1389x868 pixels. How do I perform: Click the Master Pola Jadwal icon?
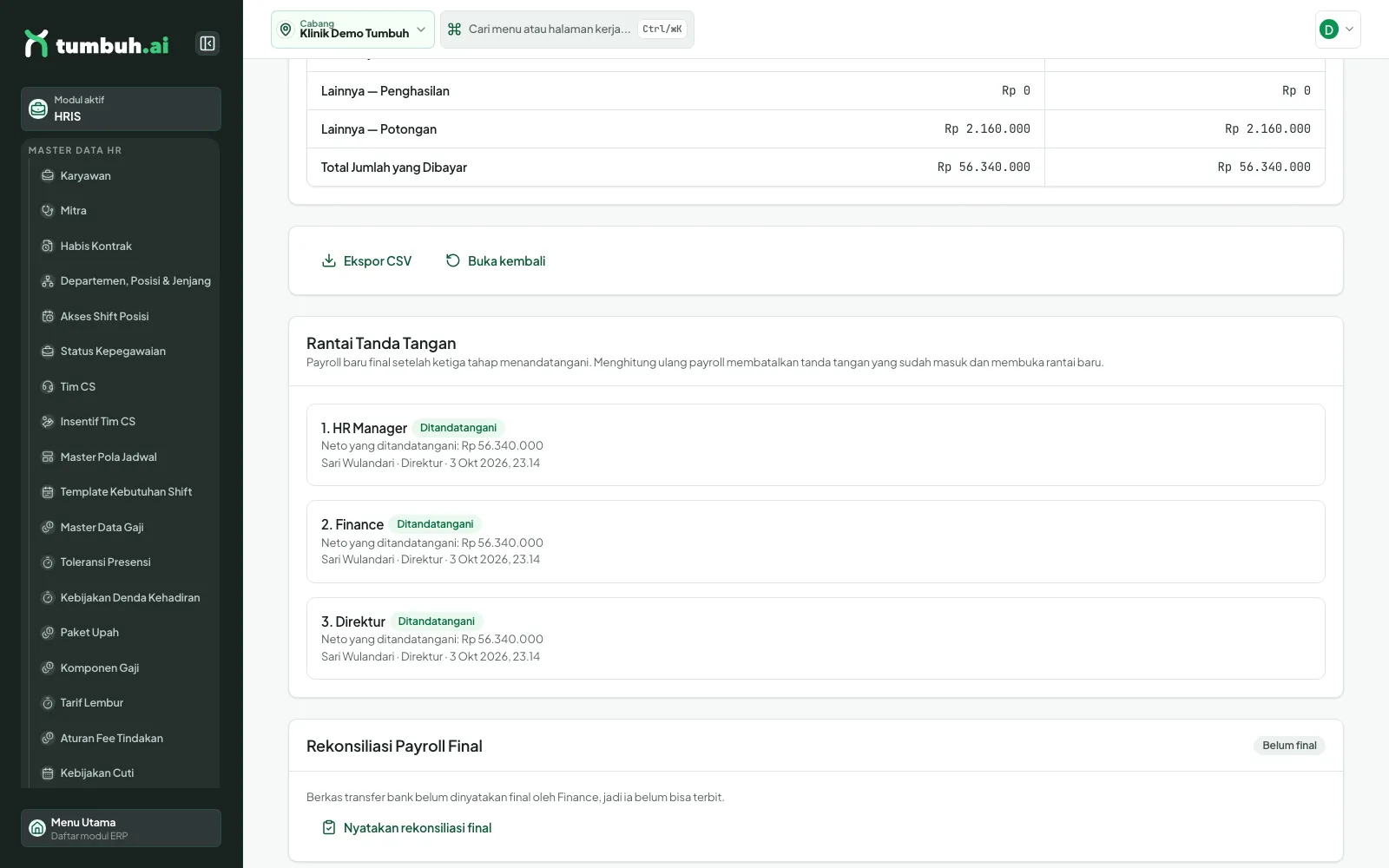(48, 457)
